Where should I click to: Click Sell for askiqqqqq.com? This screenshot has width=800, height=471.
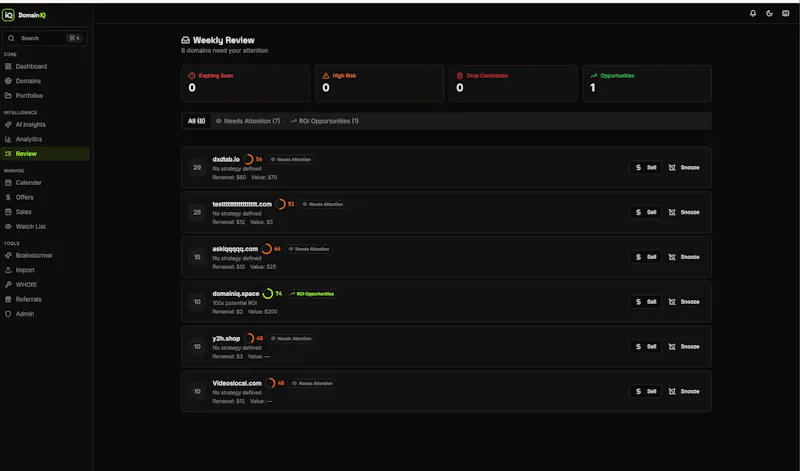pos(645,257)
